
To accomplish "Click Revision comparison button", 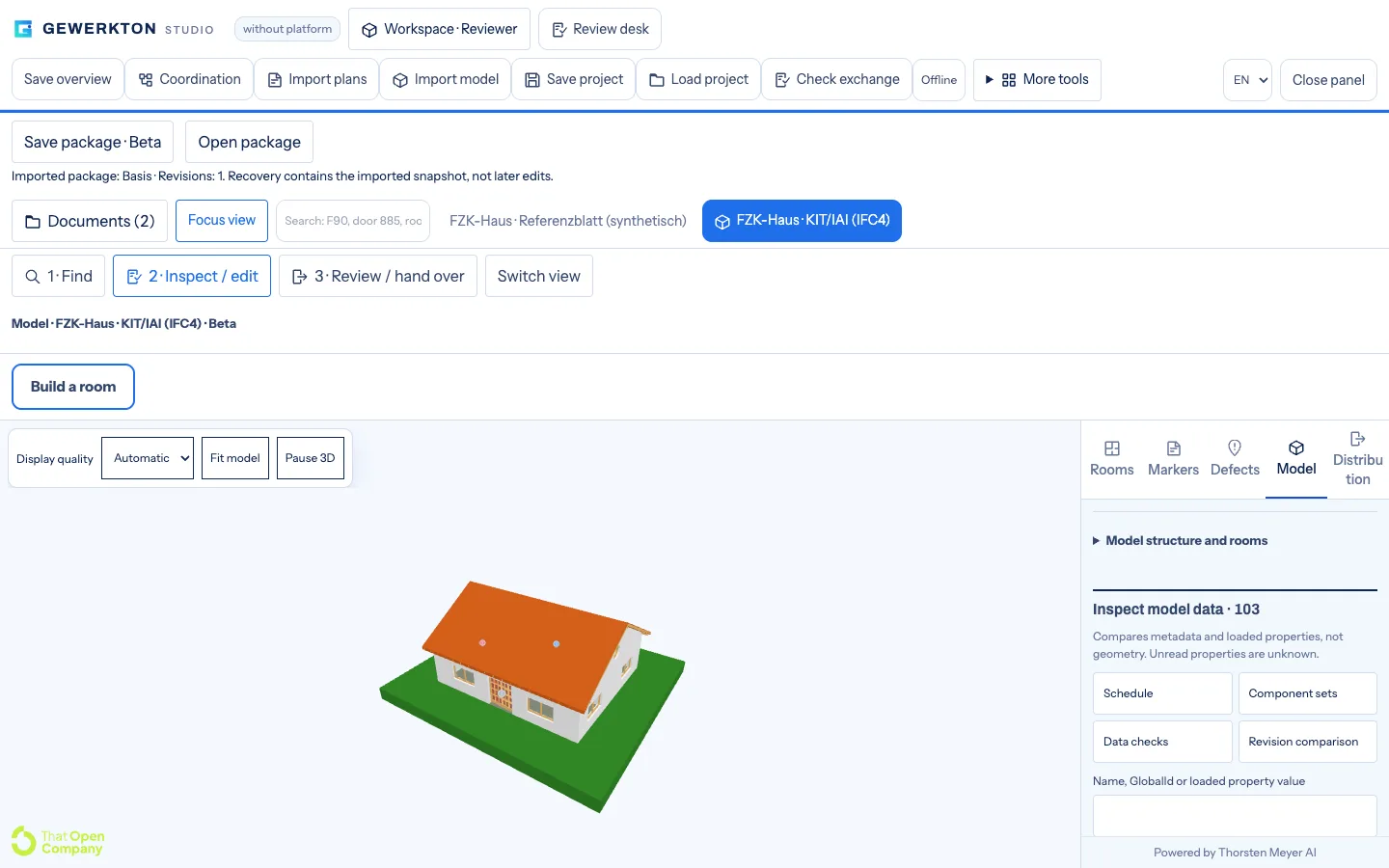I will click(x=1308, y=742).
